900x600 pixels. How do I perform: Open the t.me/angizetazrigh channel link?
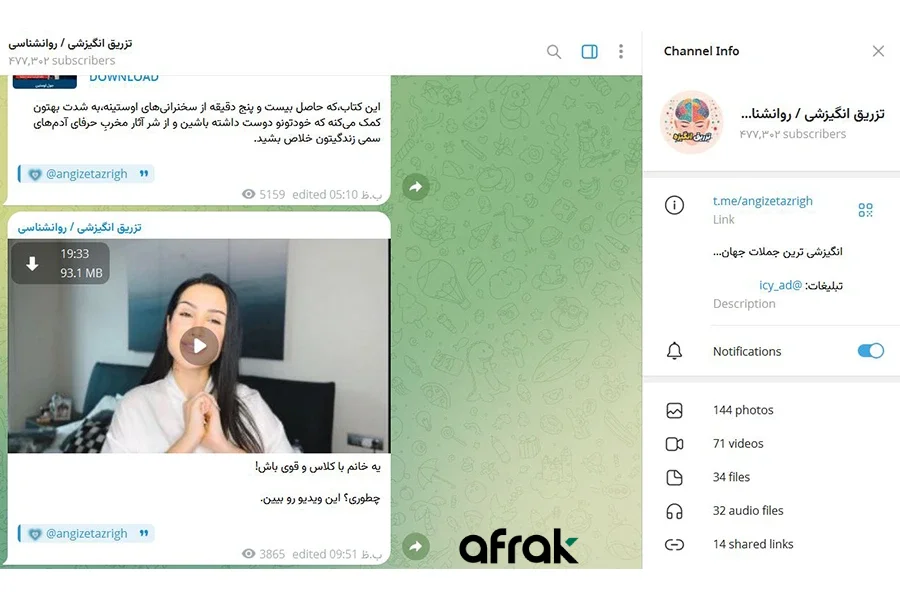click(762, 201)
